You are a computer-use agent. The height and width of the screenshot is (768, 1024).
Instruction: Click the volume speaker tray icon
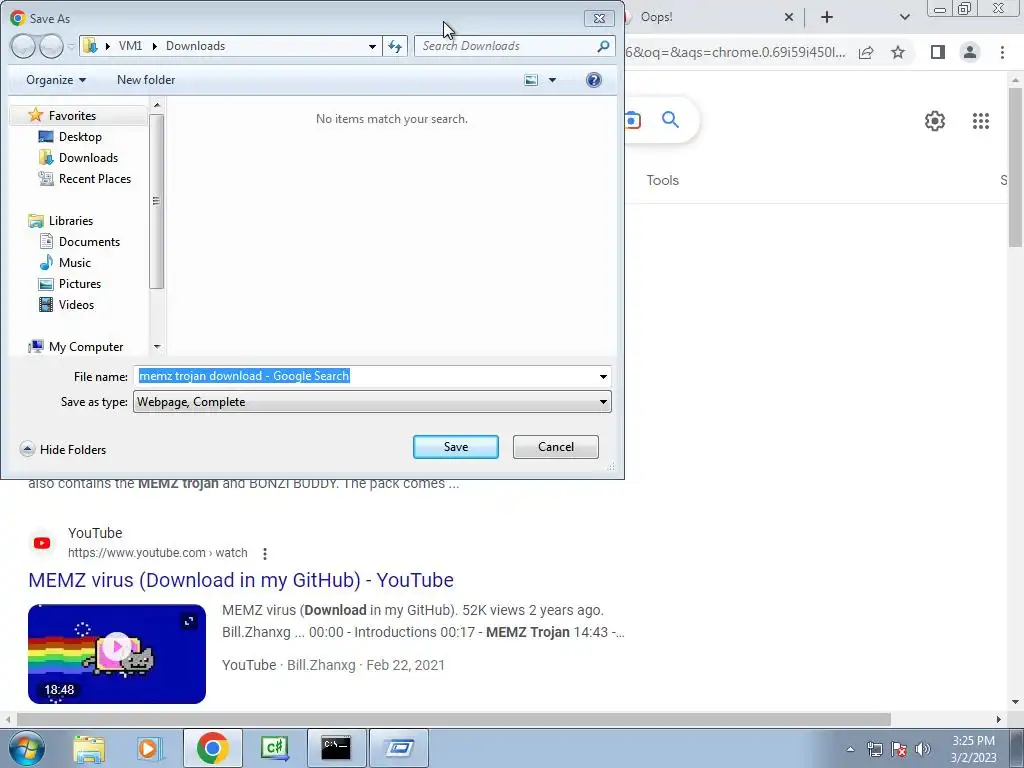[922, 749]
